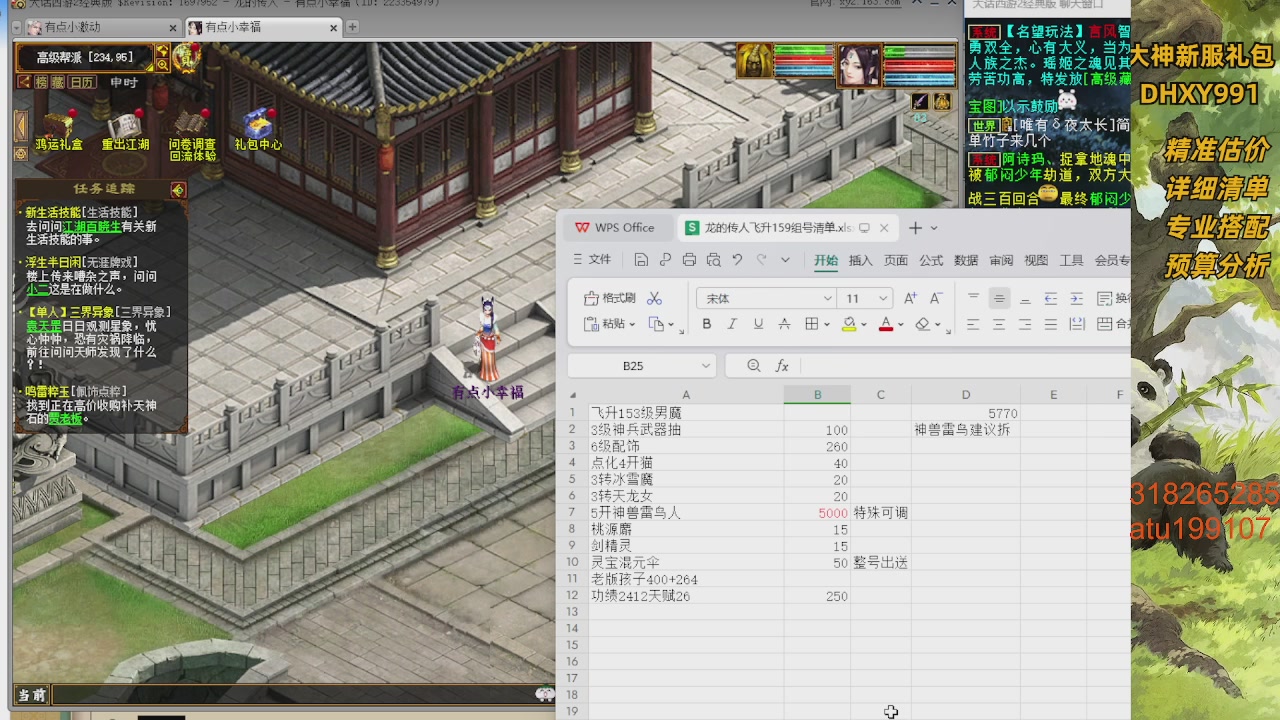Click the zoom magnifier icon in formula bar
The width and height of the screenshot is (1280, 720).
[754, 366]
